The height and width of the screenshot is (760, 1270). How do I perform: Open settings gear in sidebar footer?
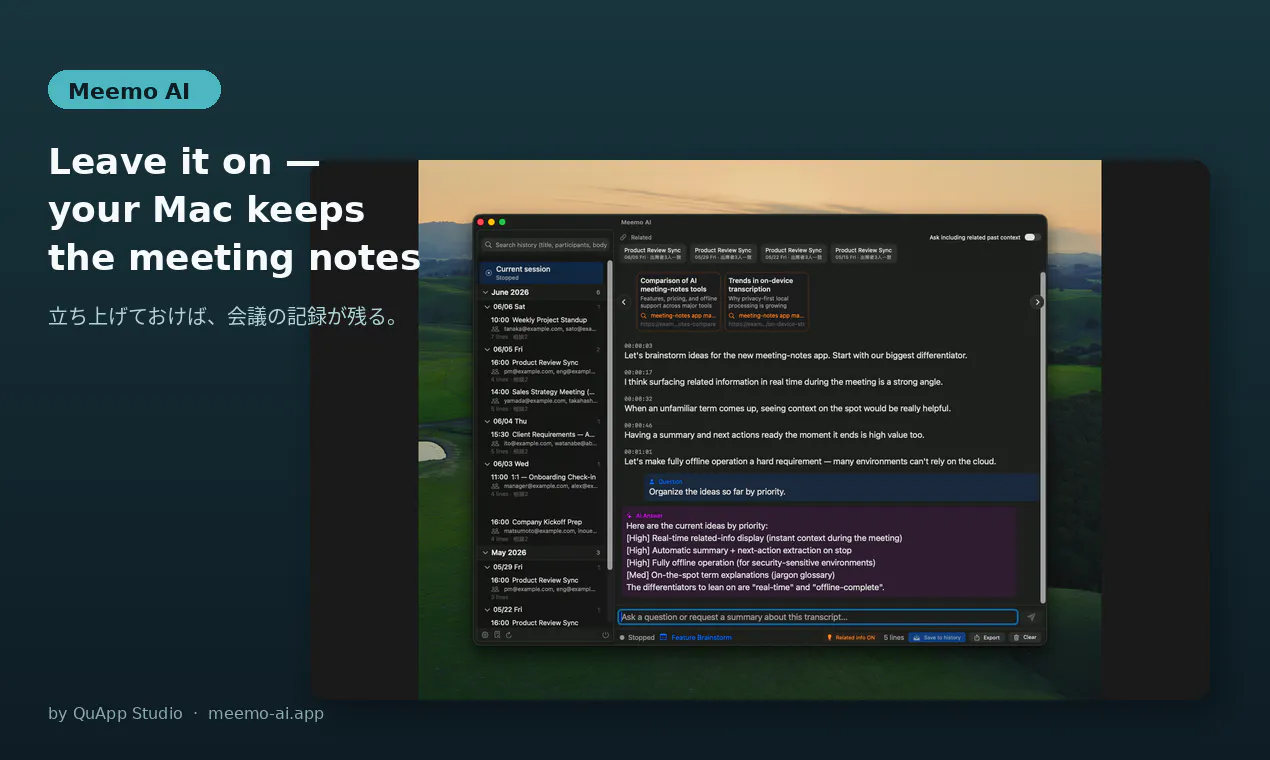point(485,635)
